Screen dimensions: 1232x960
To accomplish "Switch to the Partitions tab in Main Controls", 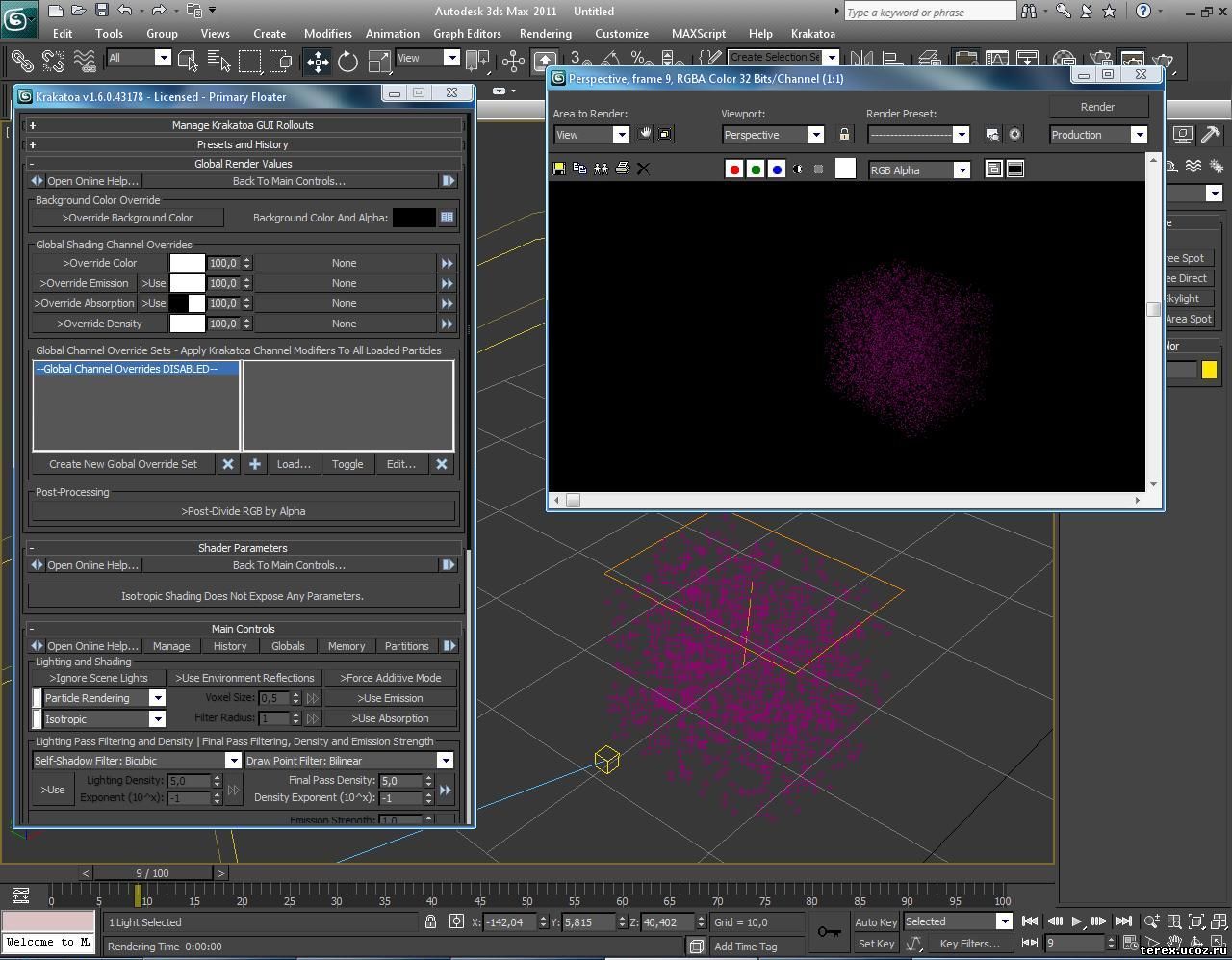I will (406, 646).
